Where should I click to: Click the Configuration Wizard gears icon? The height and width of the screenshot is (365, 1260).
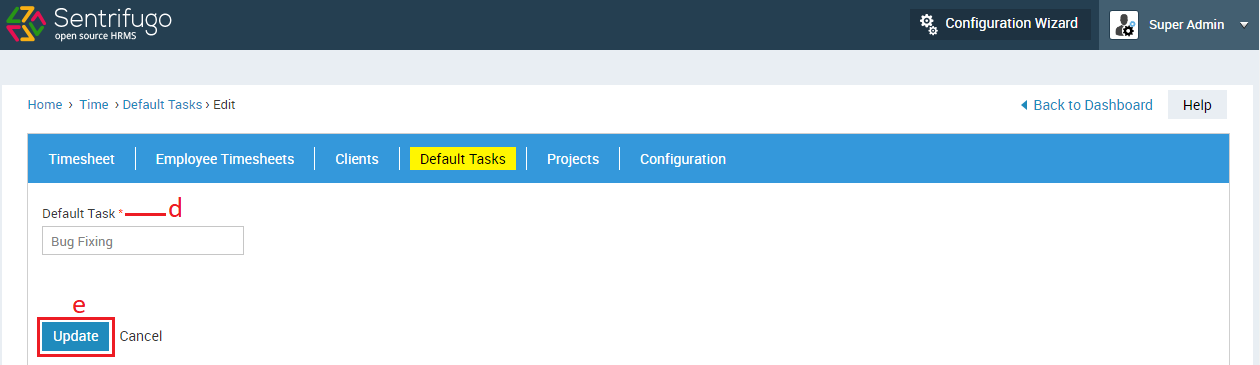pyautogui.click(x=929, y=24)
